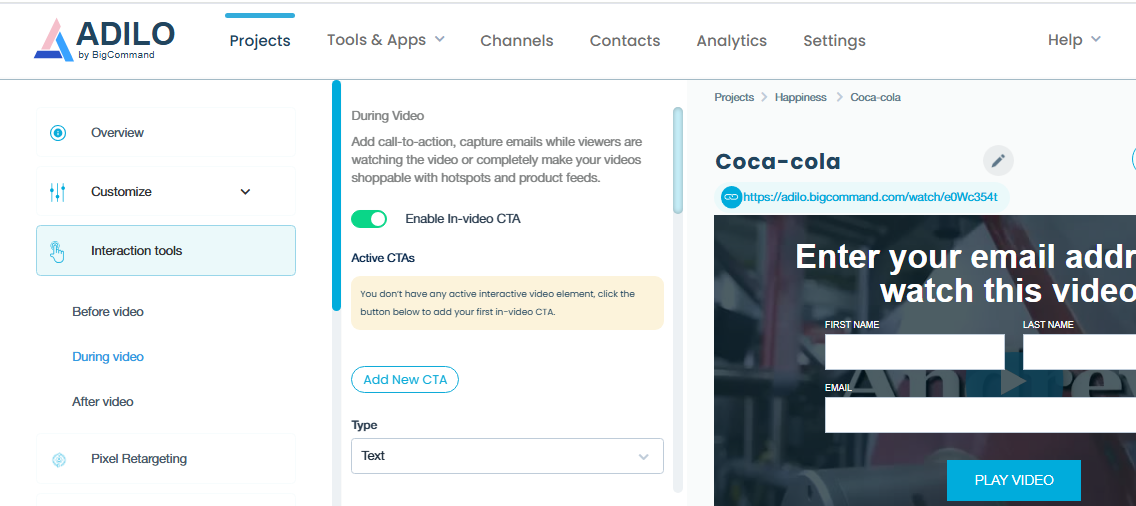The width and height of the screenshot is (1136, 506).
Task: Click the play triangle in the video preview
Action: click(x=1013, y=381)
